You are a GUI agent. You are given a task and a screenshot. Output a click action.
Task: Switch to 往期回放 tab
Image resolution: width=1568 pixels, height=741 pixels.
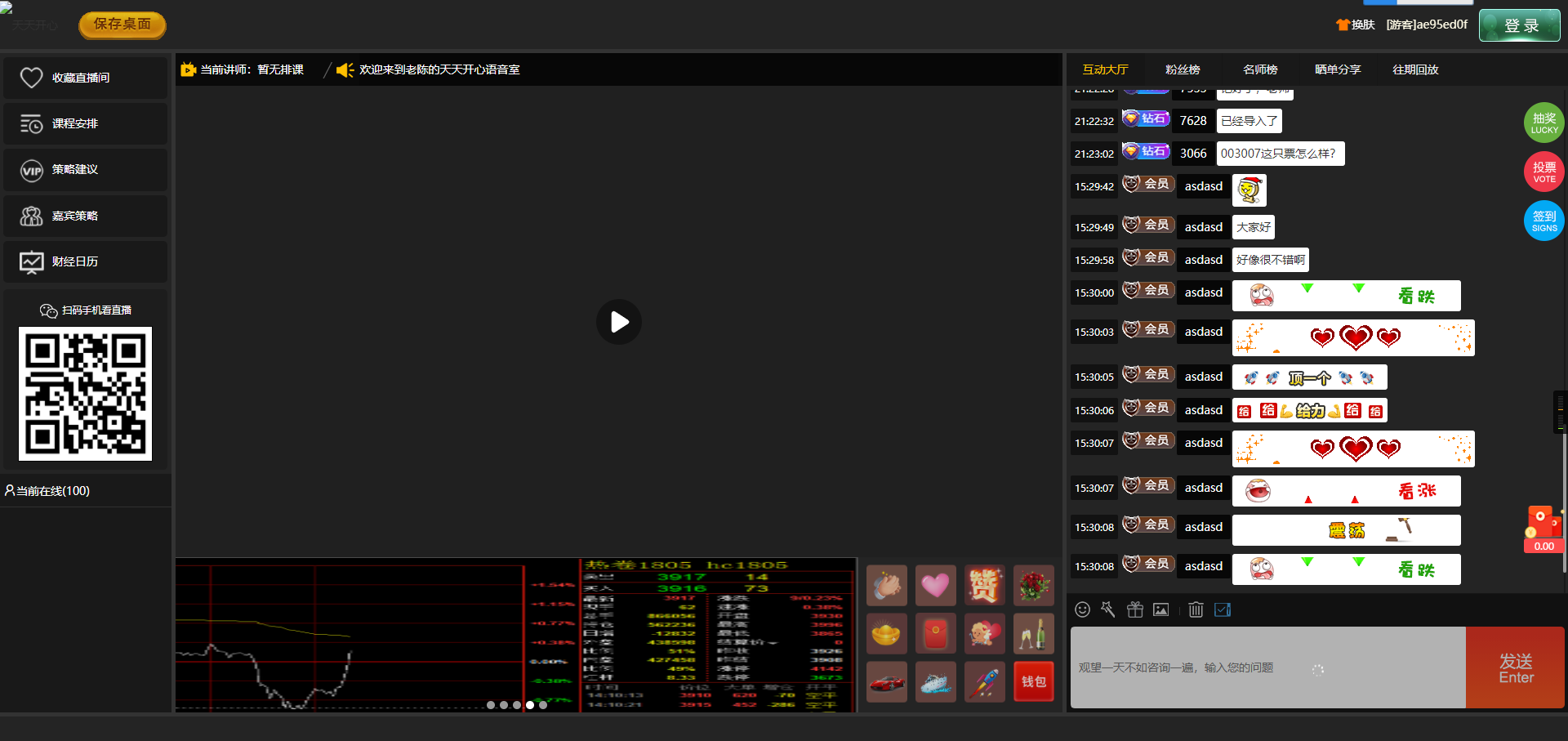[x=1415, y=69]
